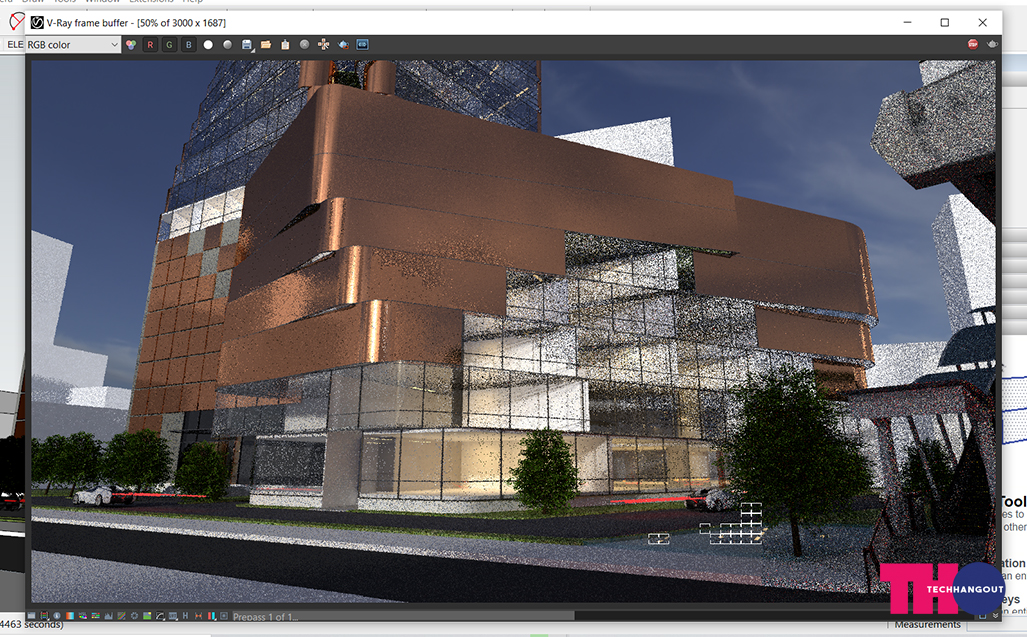Toggle hue saturation correction icon
Viewport: 1027px width, 637px height.
tap(83, 616)
